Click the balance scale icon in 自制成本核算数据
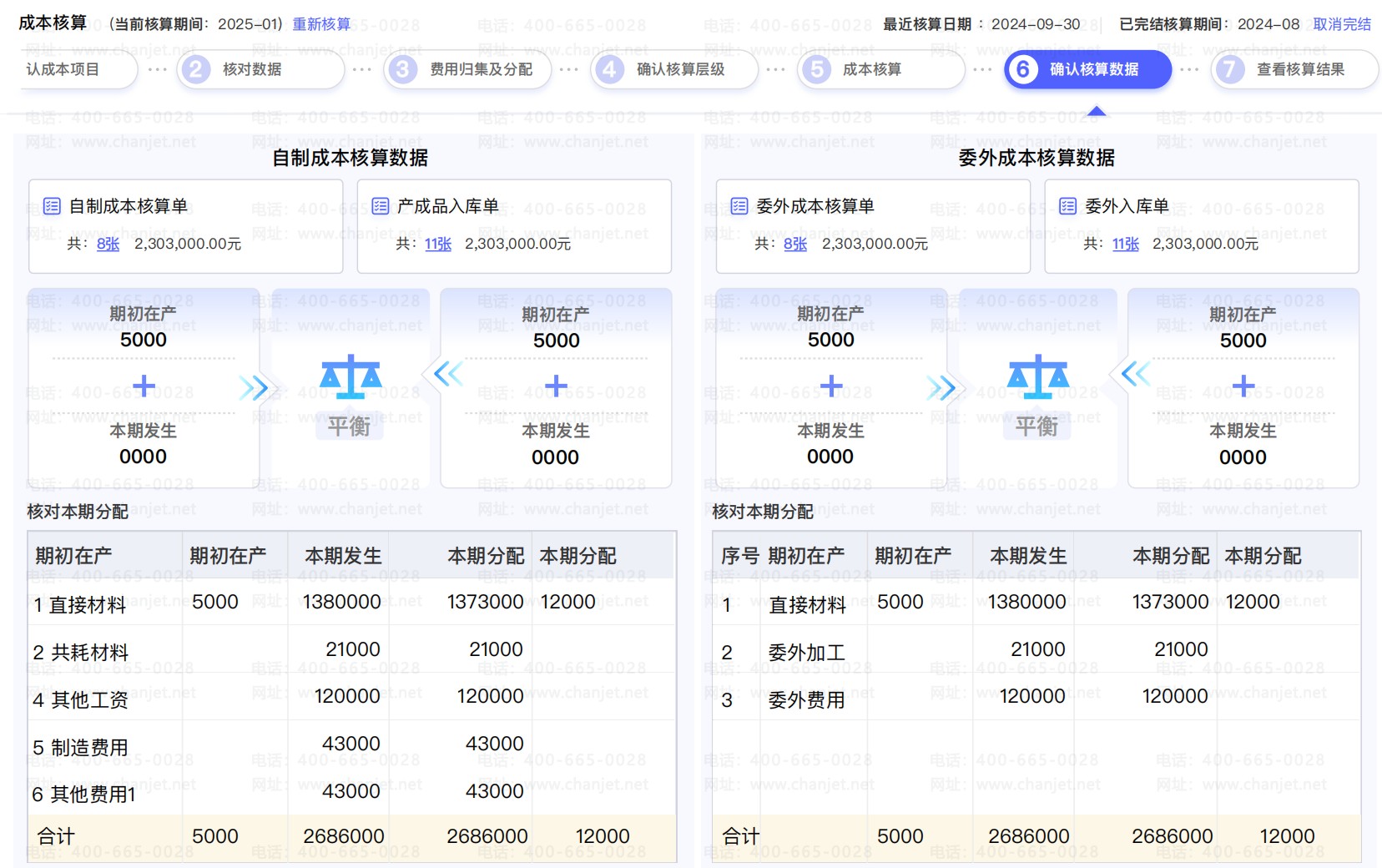Screen dimensions: 1382x868 click(x=351, y=377)
